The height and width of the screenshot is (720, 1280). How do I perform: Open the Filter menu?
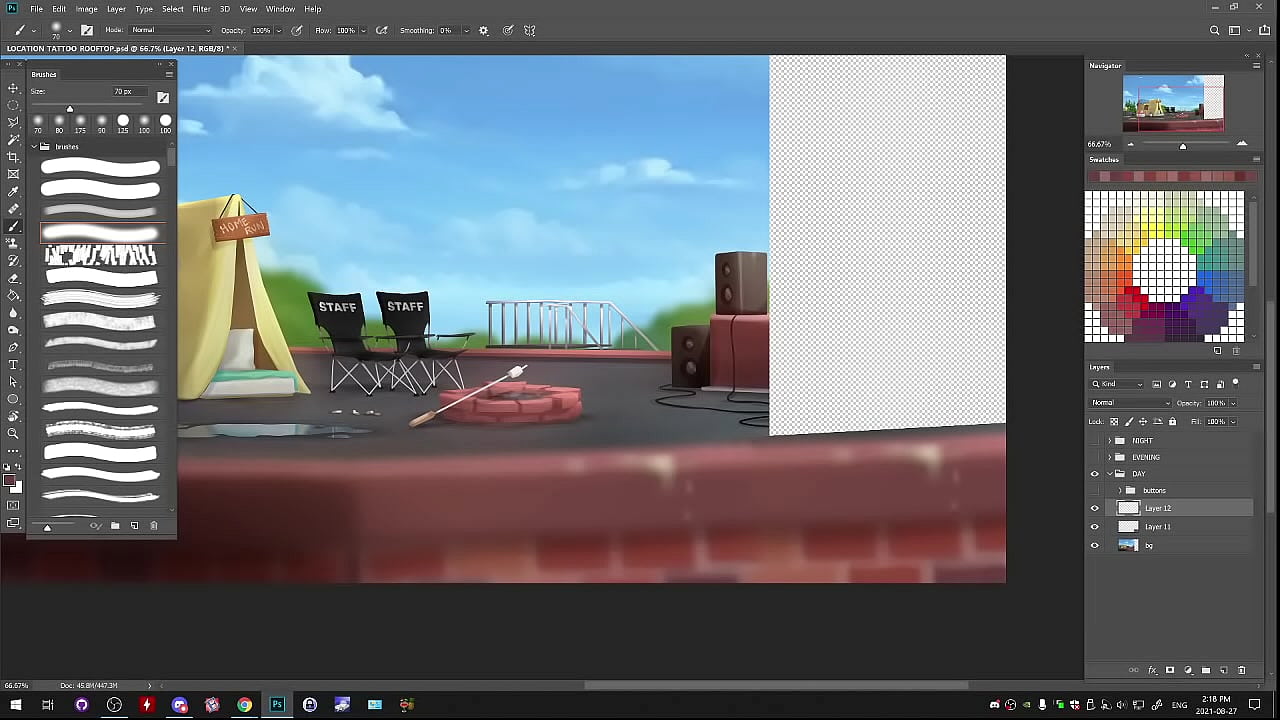[x=201, y=9]
